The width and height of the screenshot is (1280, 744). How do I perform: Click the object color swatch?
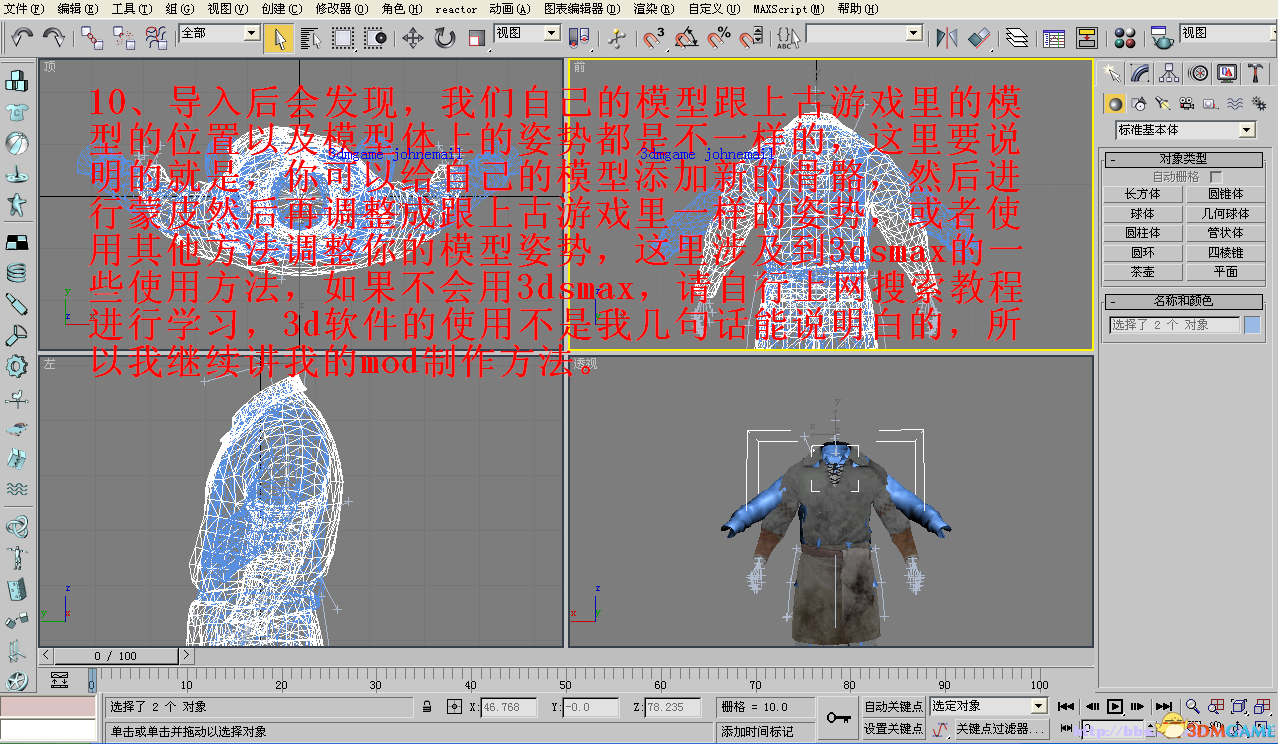point(1252,325)
